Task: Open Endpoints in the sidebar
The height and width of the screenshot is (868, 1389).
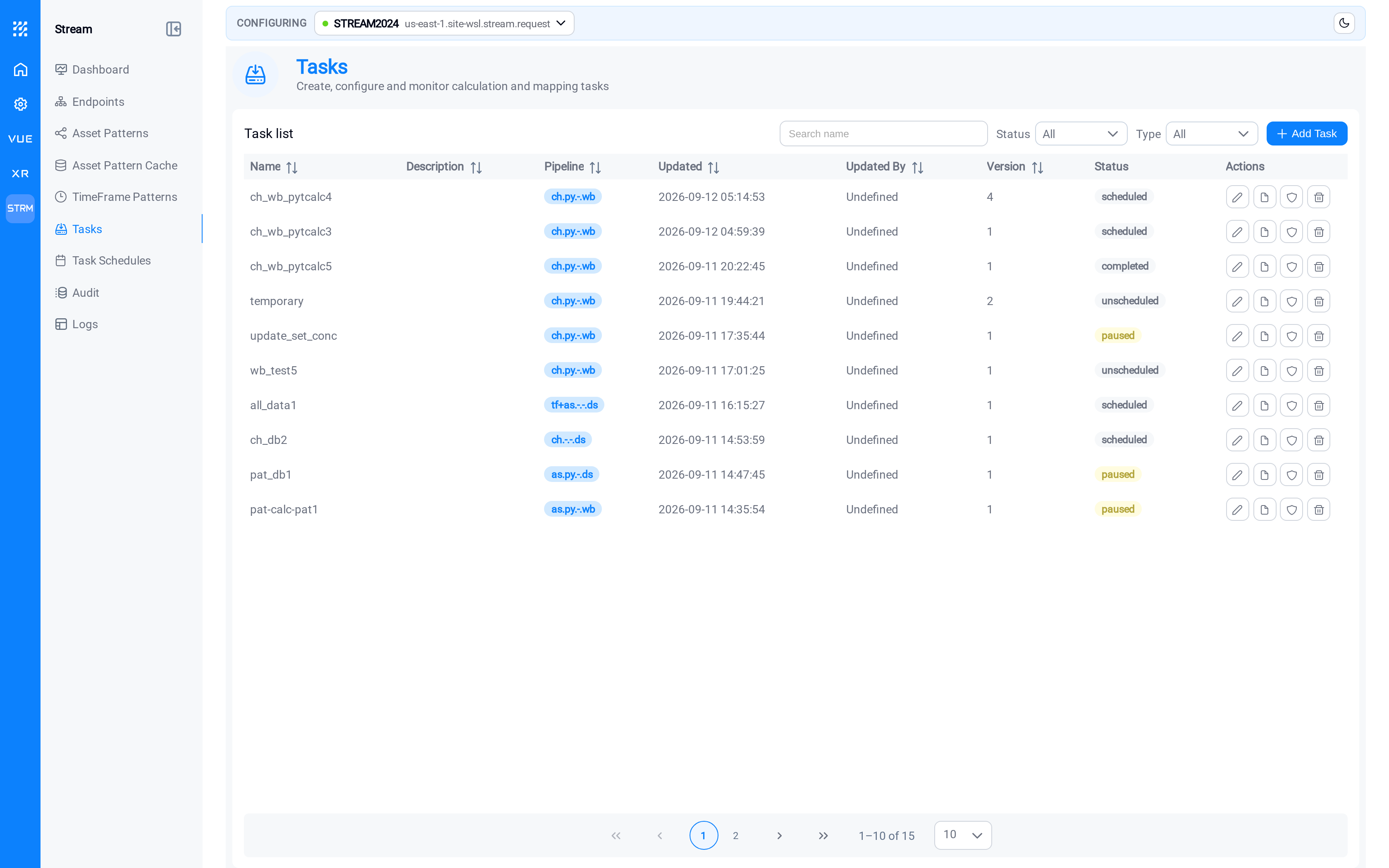Action: 90,102
